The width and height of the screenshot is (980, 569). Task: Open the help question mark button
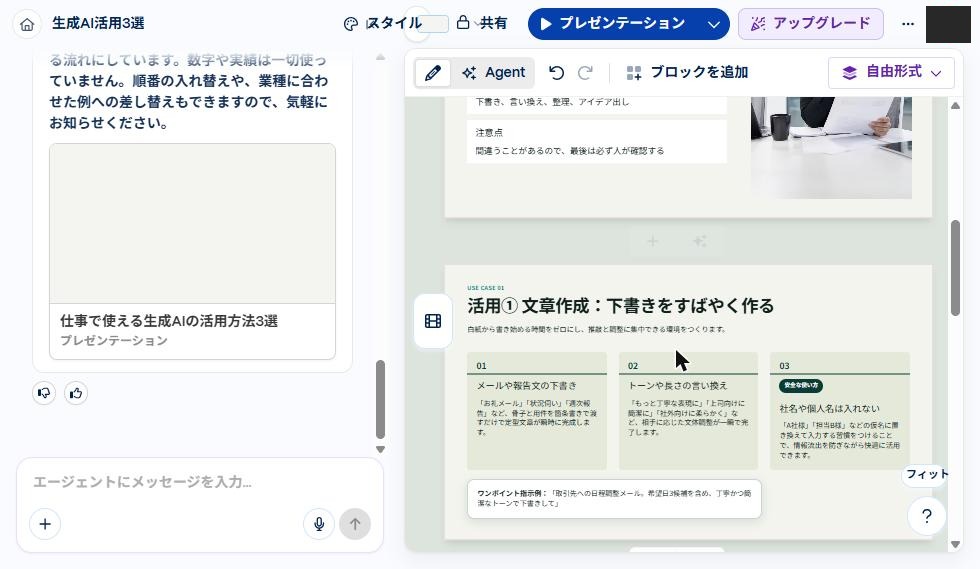pos(926,516)
